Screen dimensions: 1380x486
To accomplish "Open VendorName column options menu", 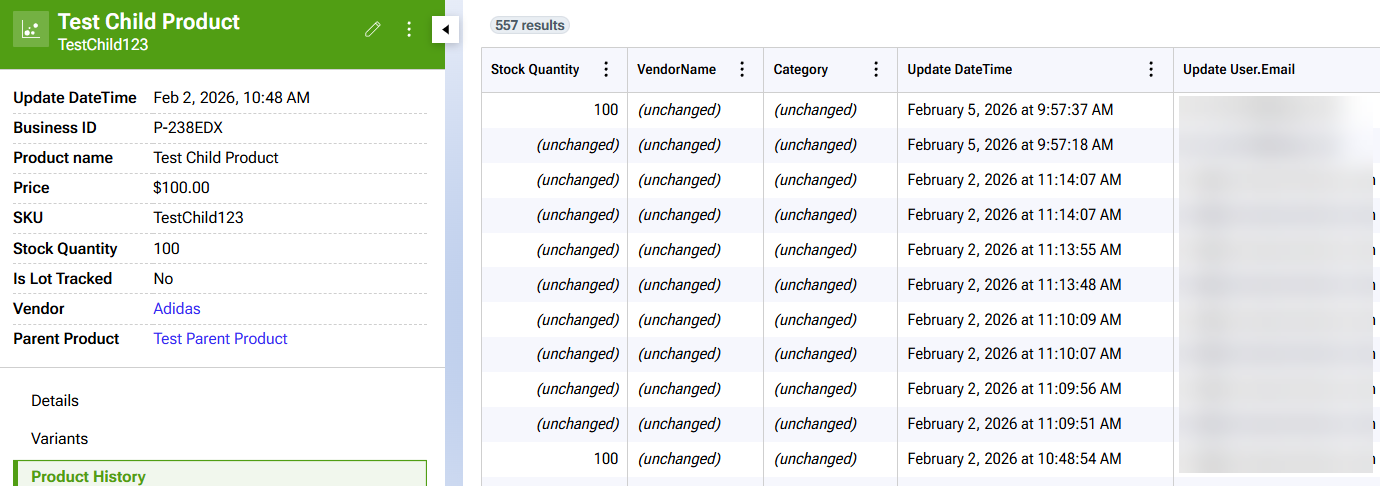I will click(x=742, y=70).
